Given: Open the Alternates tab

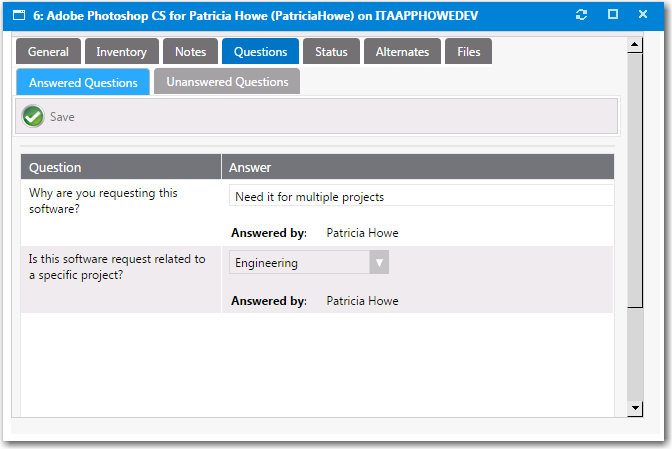Looking at the screenshot, I should pyautogui.click(x=402, y=52).
